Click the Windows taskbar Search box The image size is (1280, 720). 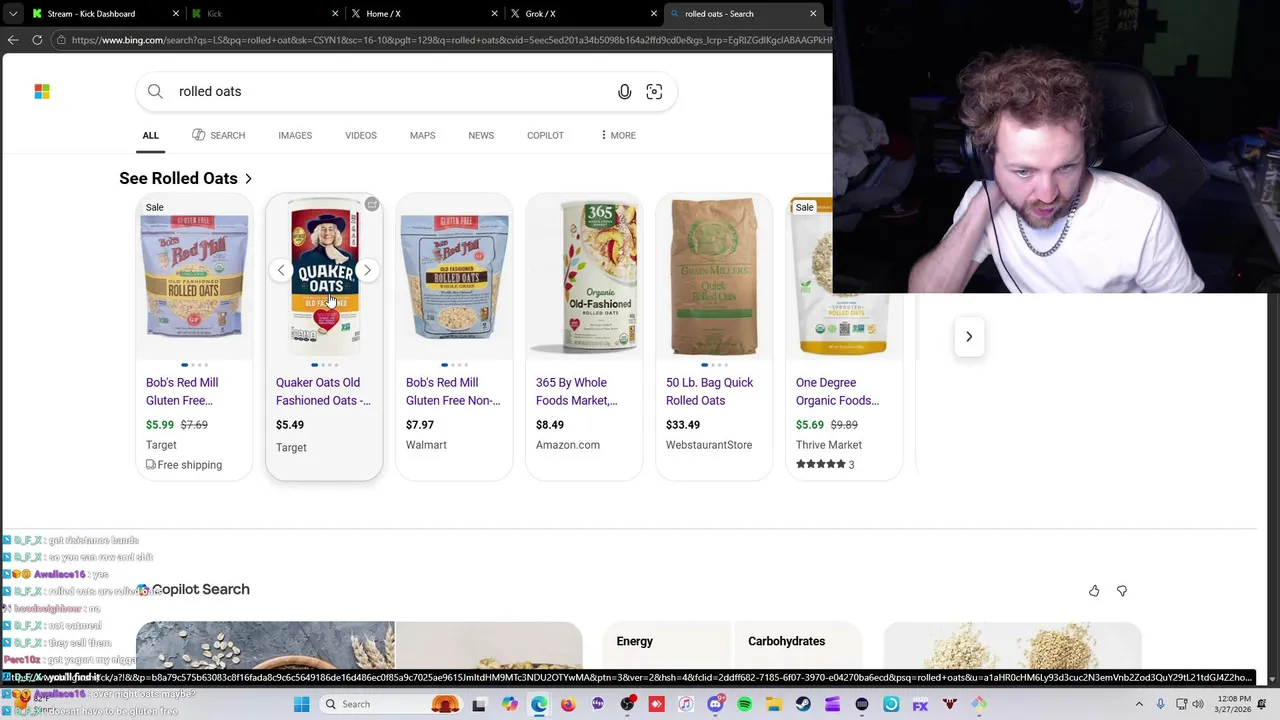(x=390, y=704)
